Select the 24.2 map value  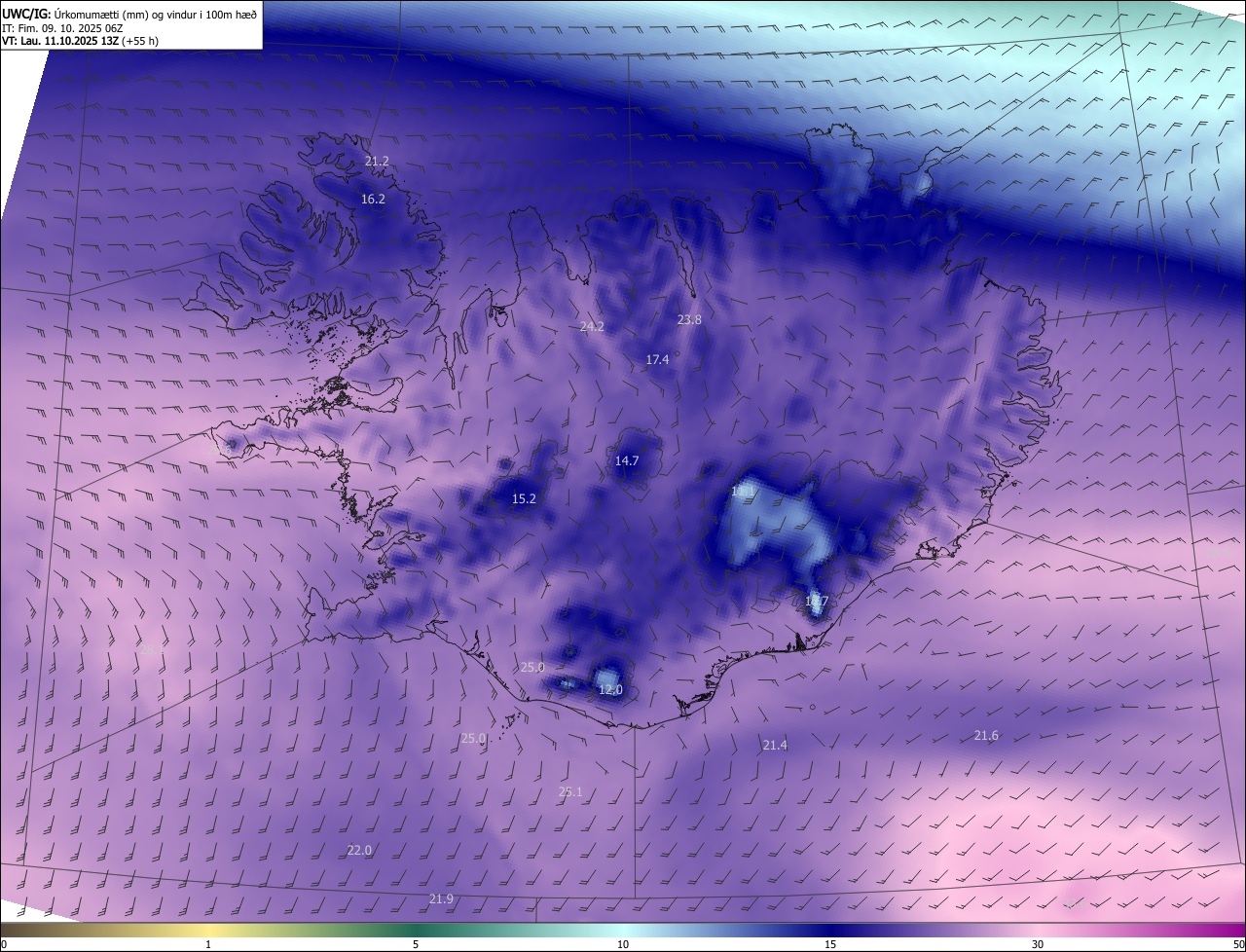(x=592, y=327)
